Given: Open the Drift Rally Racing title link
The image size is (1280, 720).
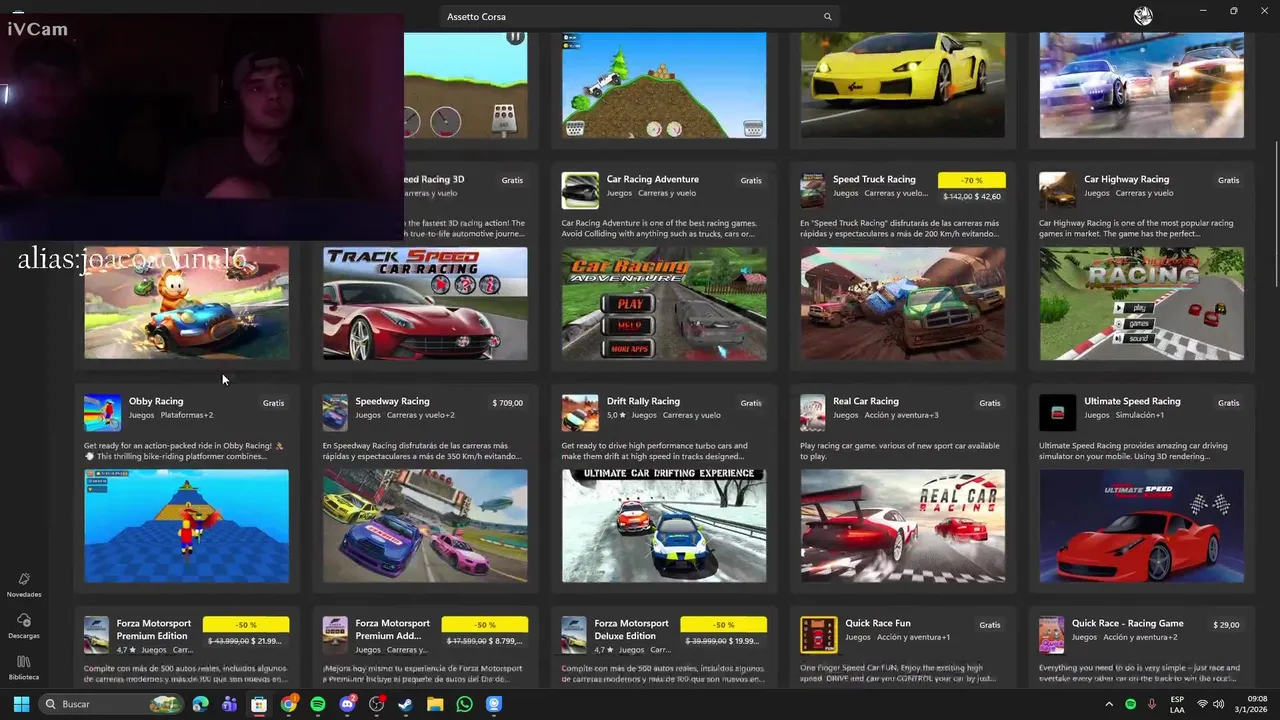Looking at the screenshot, I should [x=643, y=401].
